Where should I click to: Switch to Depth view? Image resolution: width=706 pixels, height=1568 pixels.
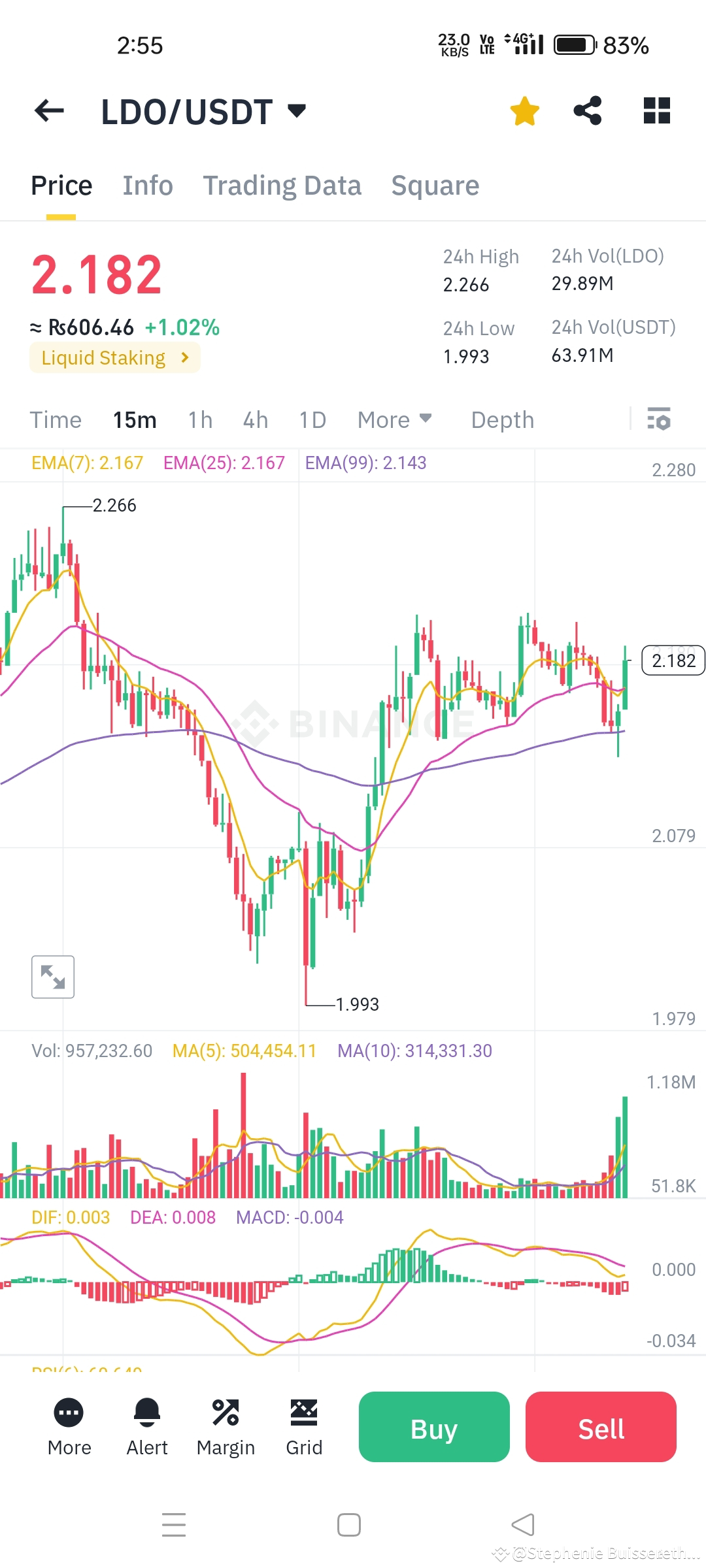point(502,420)
